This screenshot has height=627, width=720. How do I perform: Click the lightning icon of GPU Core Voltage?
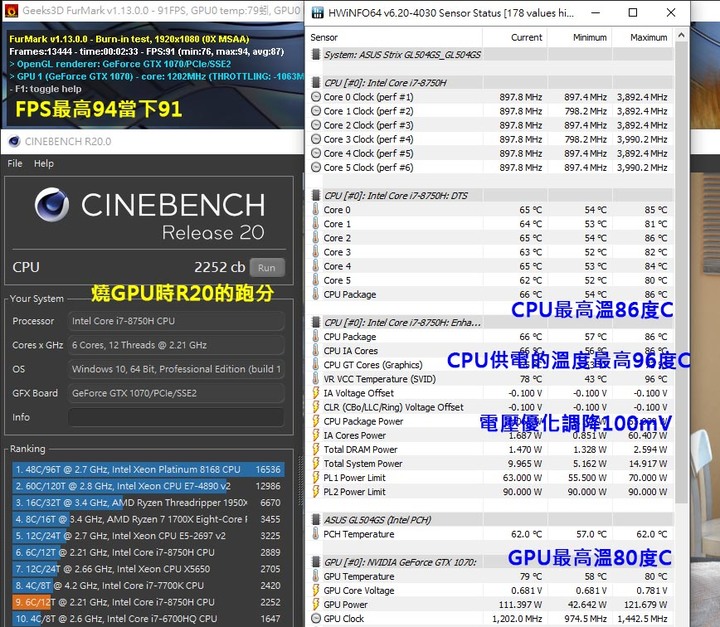(x=315, y=590)
